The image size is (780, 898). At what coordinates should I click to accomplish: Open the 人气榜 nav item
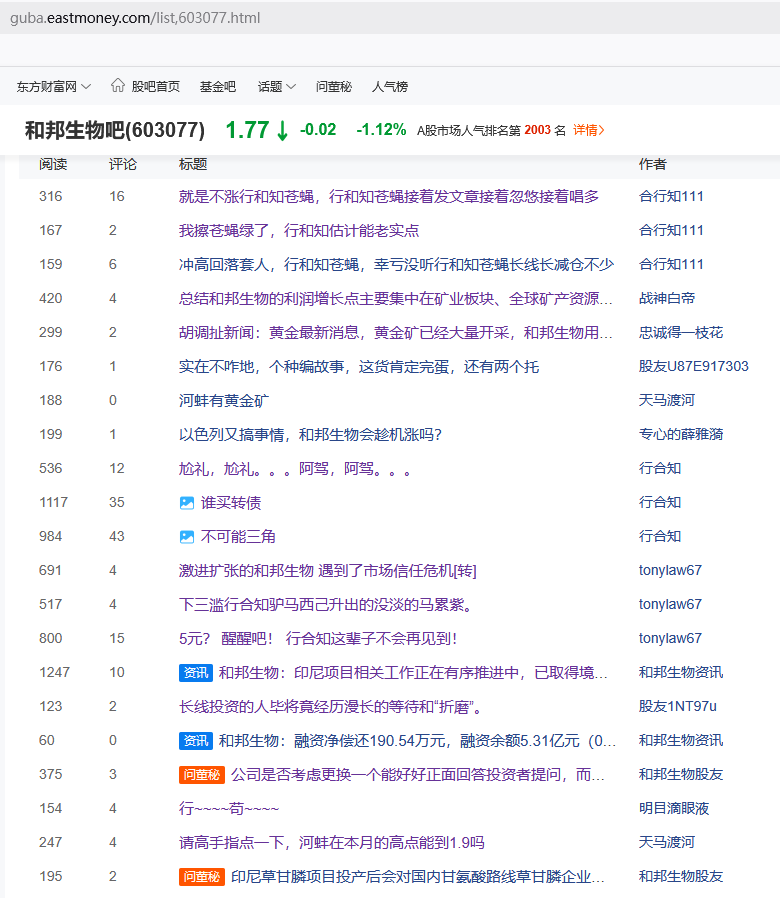pyautogui.click(x=390, y=86)
